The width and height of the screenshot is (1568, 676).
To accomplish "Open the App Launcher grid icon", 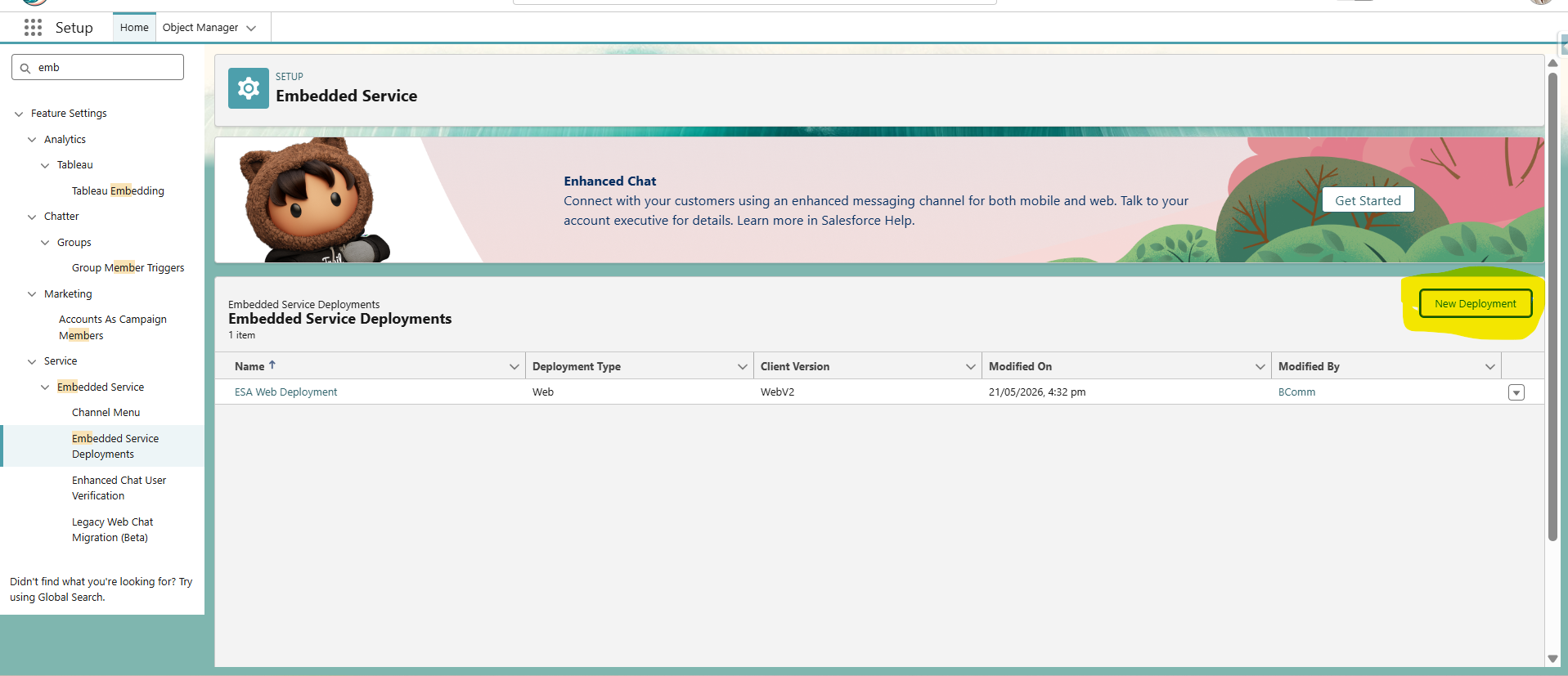I will [33, 28].
